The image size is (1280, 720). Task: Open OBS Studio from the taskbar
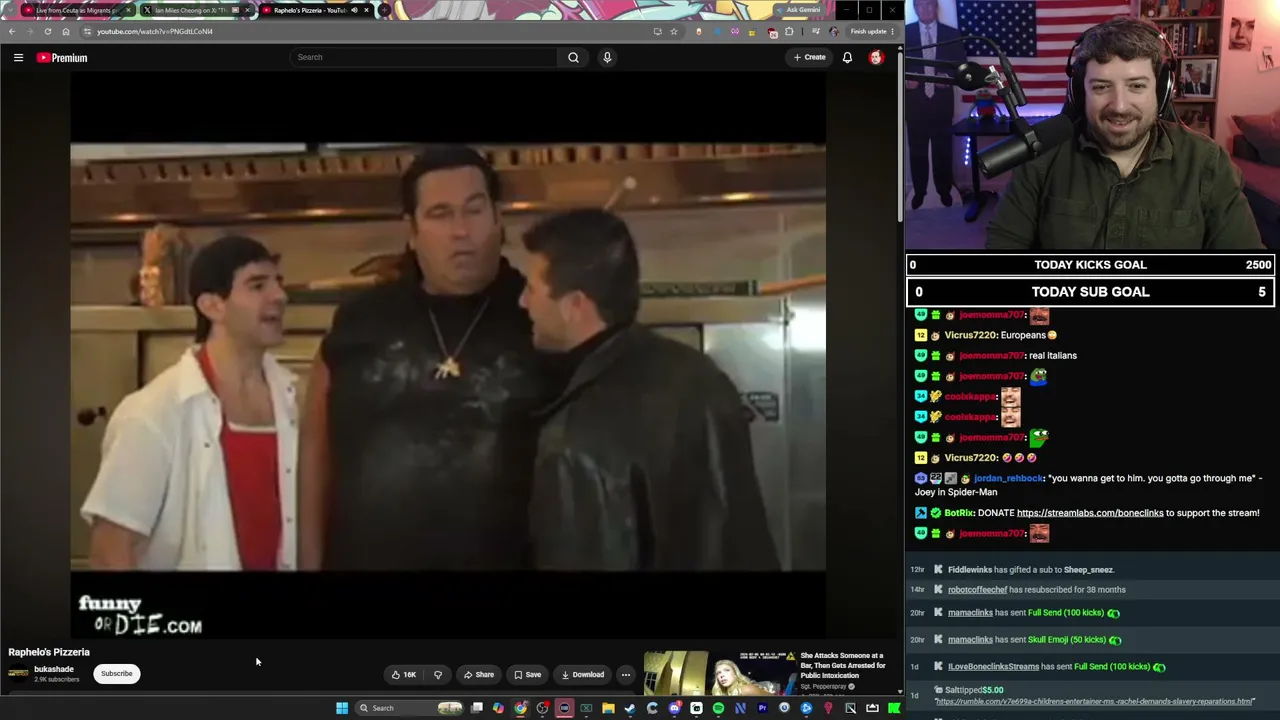click(543, 708)
